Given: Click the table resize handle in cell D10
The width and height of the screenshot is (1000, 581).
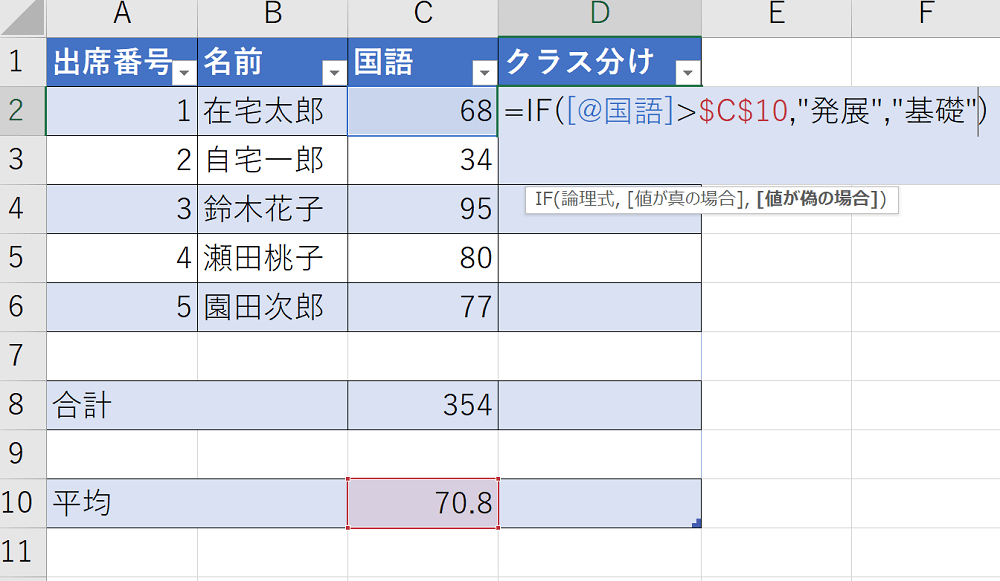Looking at the screenshot, I should [x=696, y=522].
